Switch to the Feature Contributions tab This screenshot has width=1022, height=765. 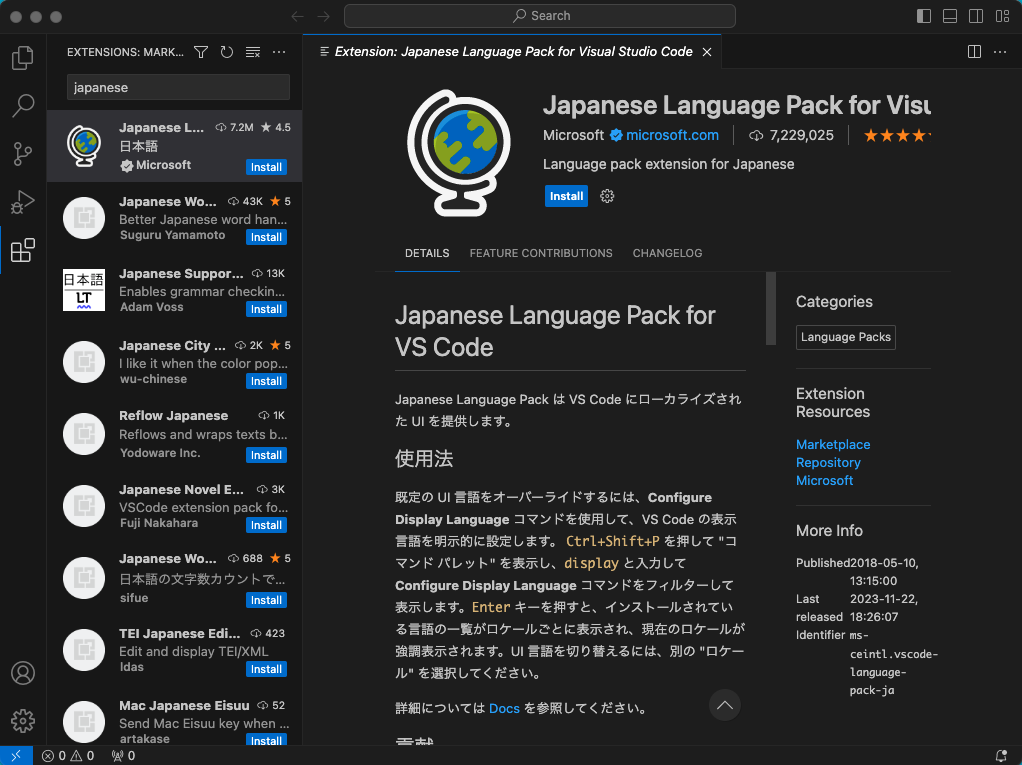(x=541, y=254)
